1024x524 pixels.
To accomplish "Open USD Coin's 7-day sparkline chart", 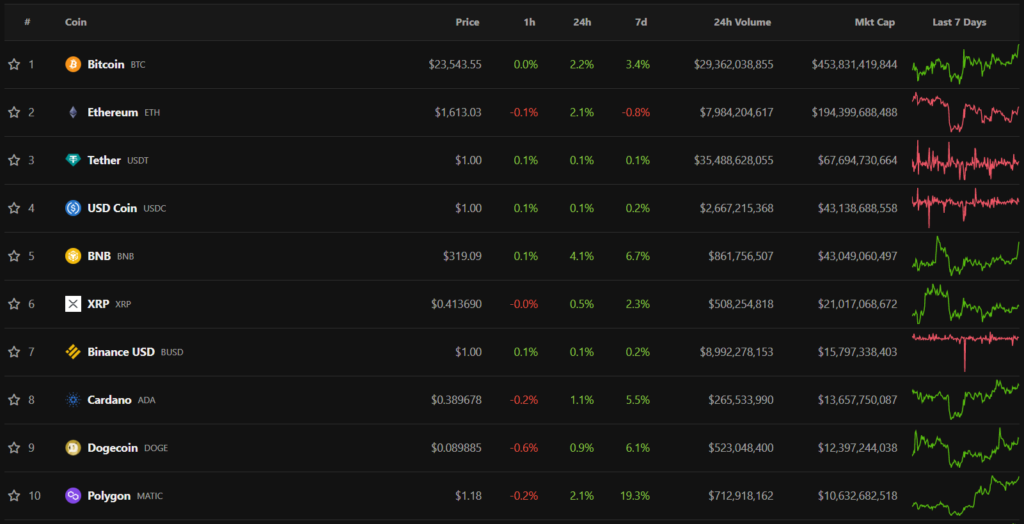I will 966,207.
